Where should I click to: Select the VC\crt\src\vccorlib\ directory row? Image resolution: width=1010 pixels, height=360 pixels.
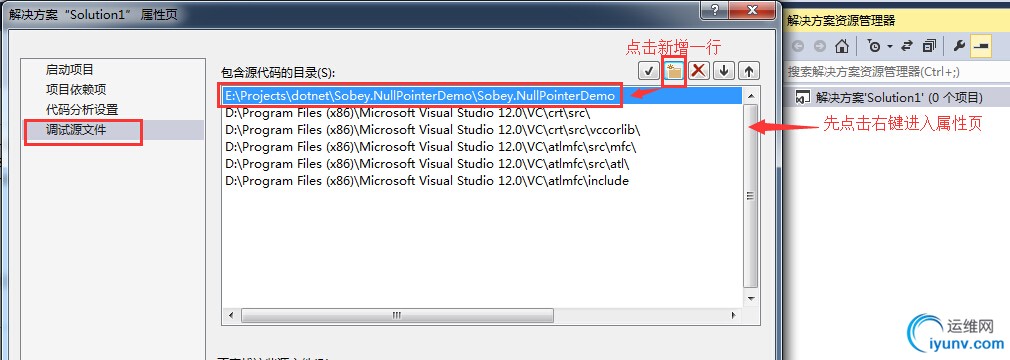483,129
